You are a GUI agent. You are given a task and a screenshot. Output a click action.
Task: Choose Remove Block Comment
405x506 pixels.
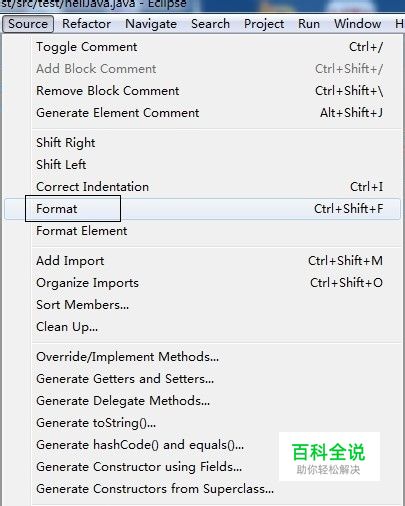[202, 91]
